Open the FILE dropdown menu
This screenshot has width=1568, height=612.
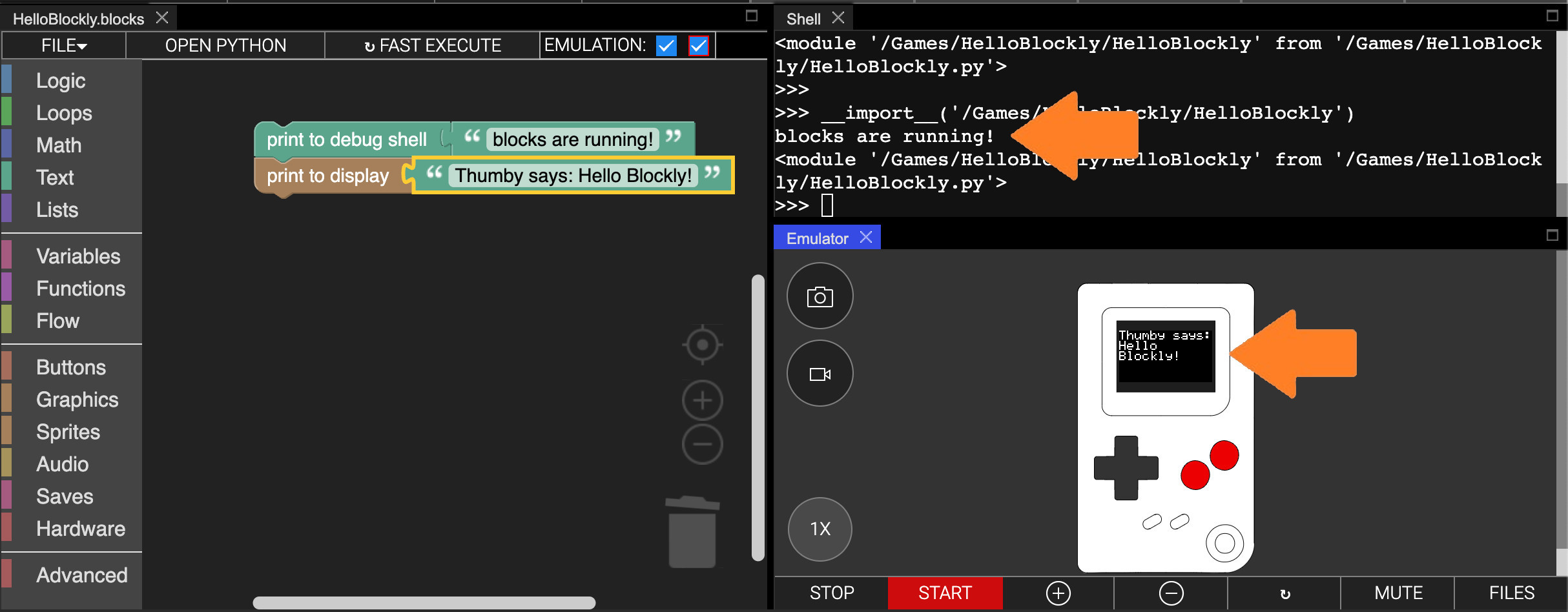pyautogui.click(x=64, y=46)
